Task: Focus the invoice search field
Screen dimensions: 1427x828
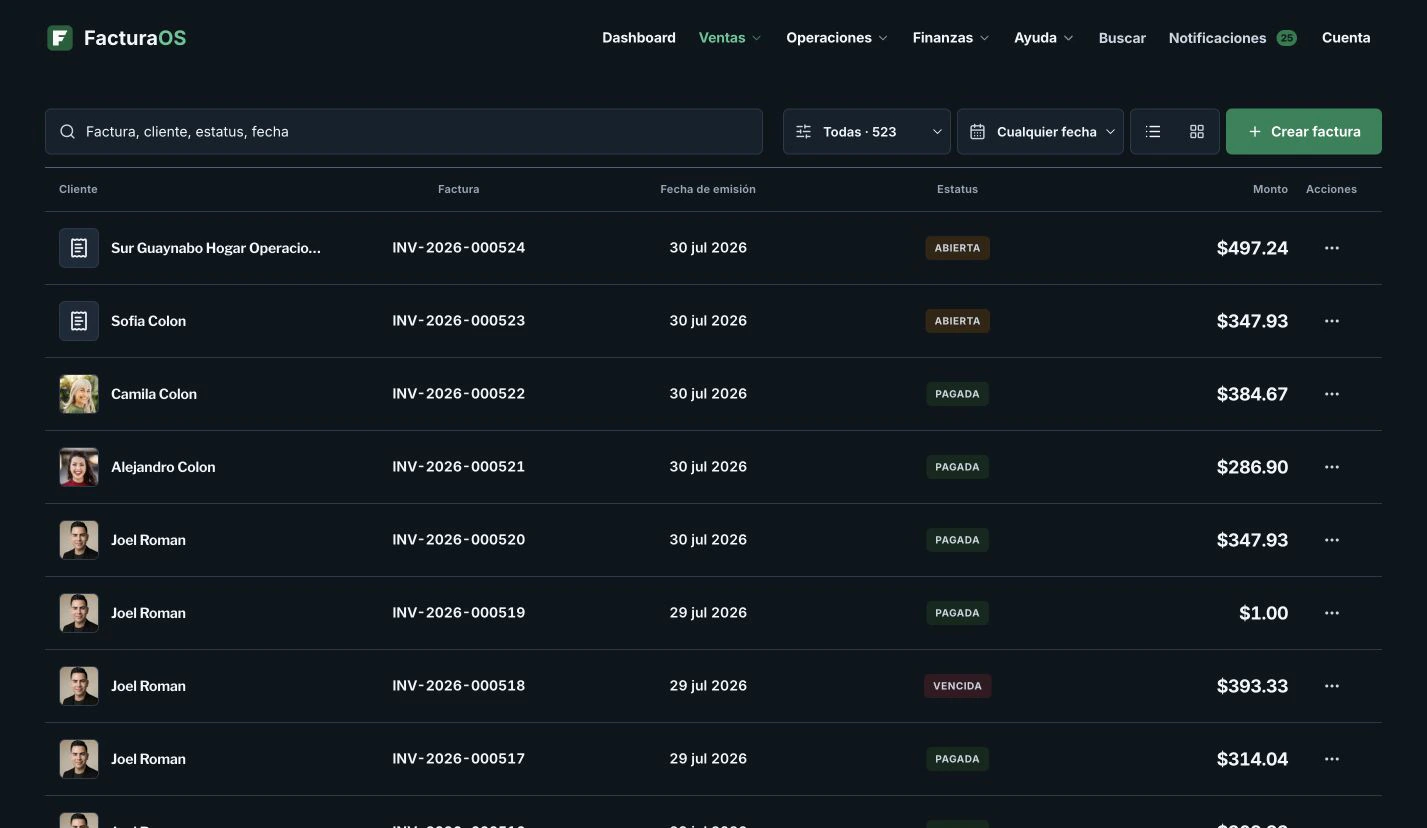Action: pos(404,132)
